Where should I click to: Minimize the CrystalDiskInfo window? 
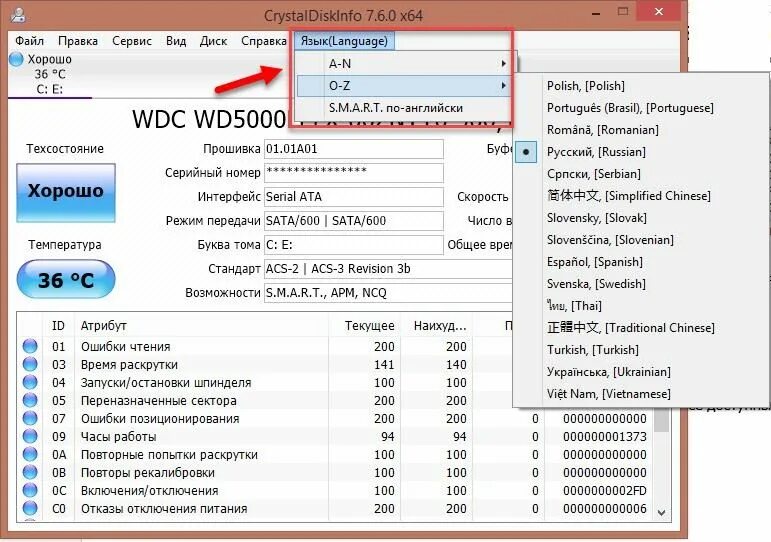[596, 13]
